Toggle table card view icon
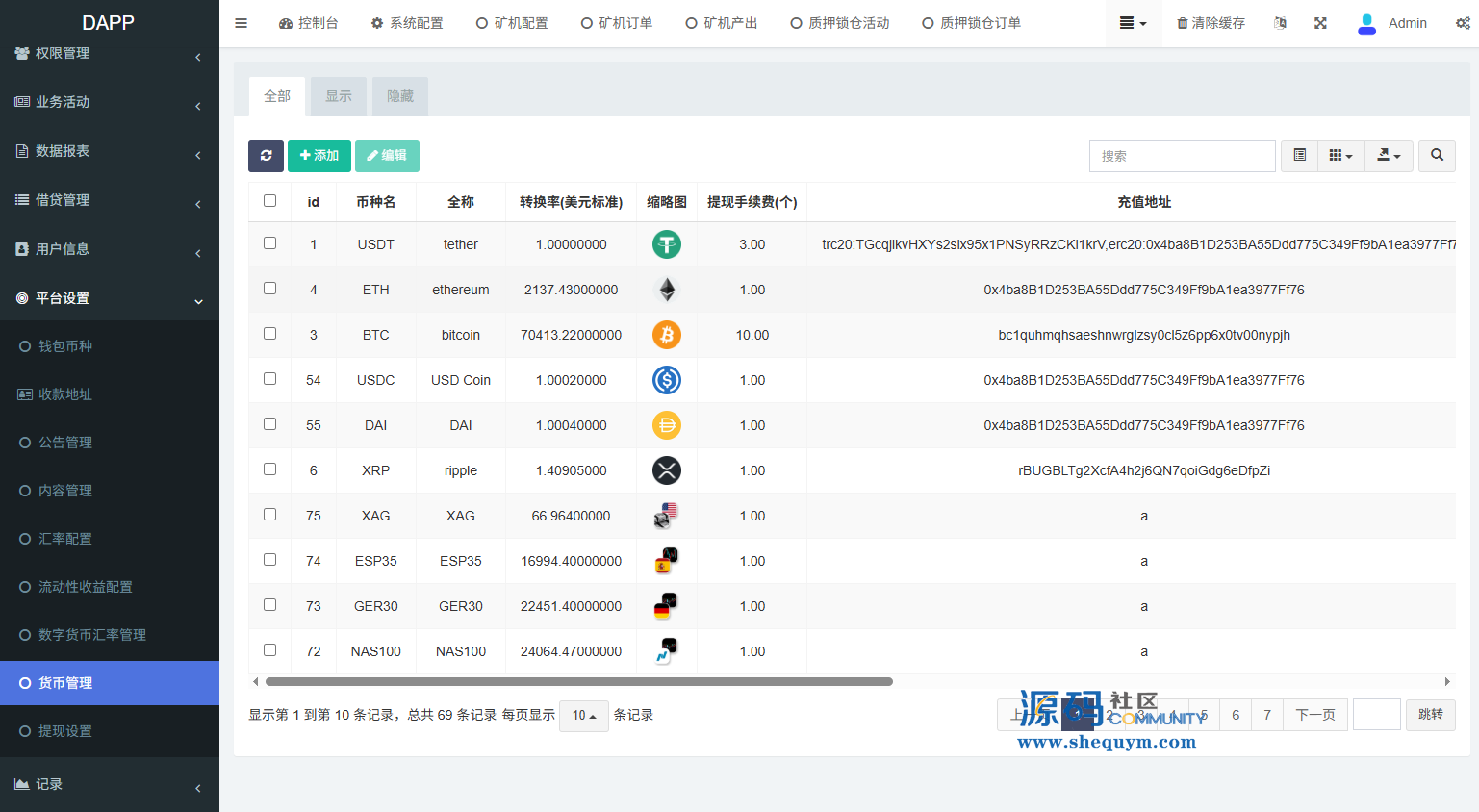Image resolution: width=1479 pixels, height=812 pixels. pyautogui.click(x=1299, y=156)
